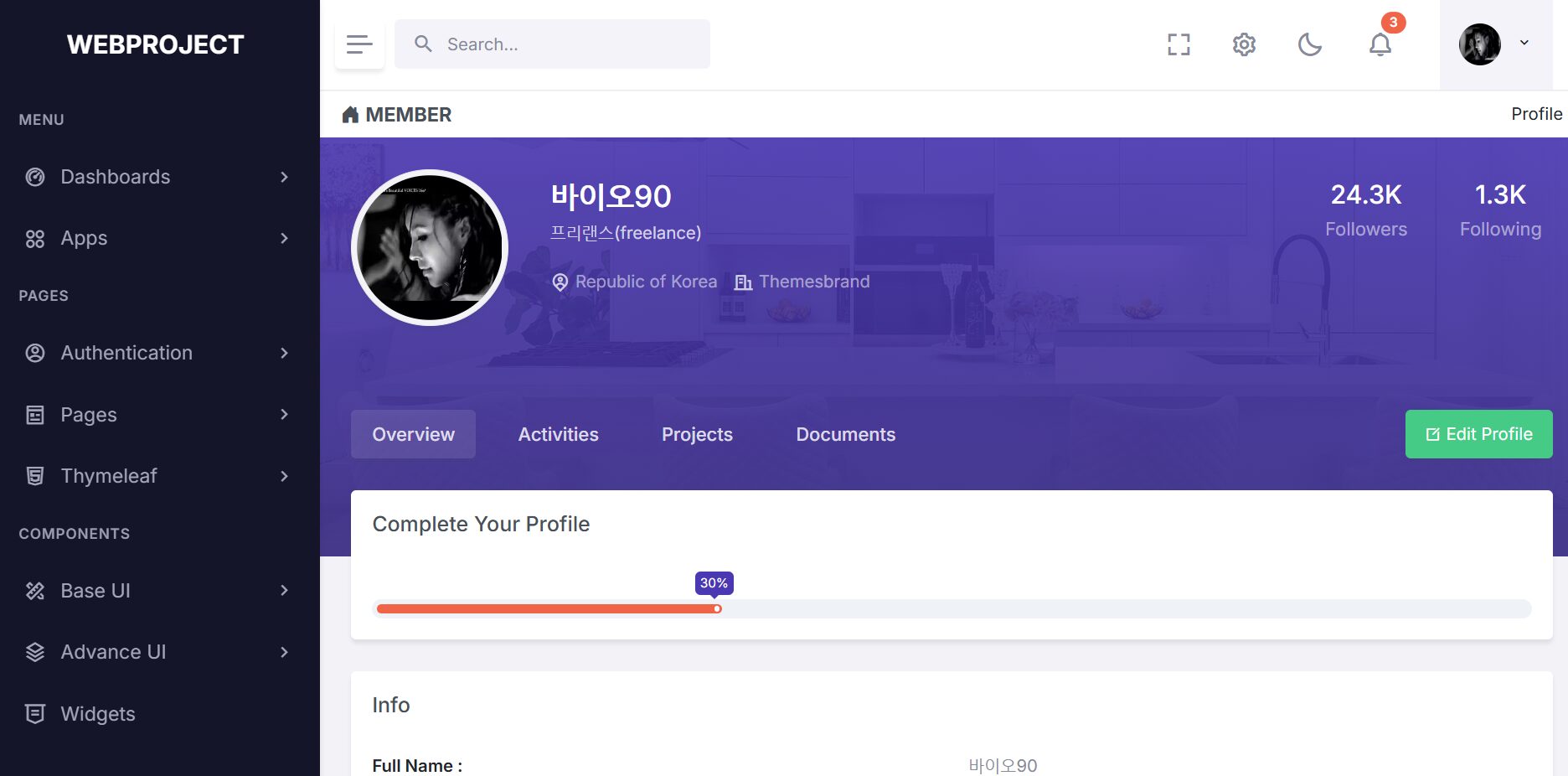1568x776 pixels.
Task: Open notifications via the bell icon
Action: [1380, 44]
